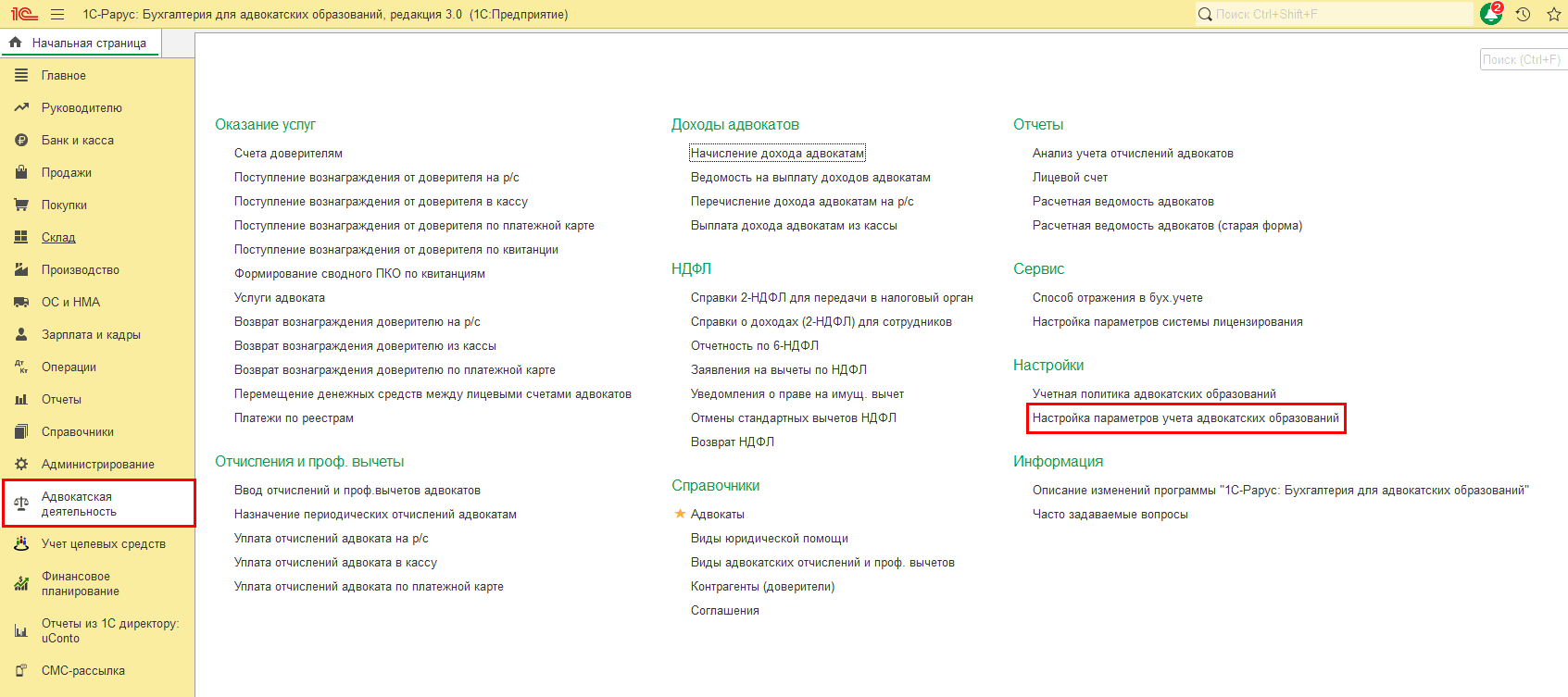Click the Зарплата и кадры person icon
Screen dimensions: 1568x697
[21, 334]
